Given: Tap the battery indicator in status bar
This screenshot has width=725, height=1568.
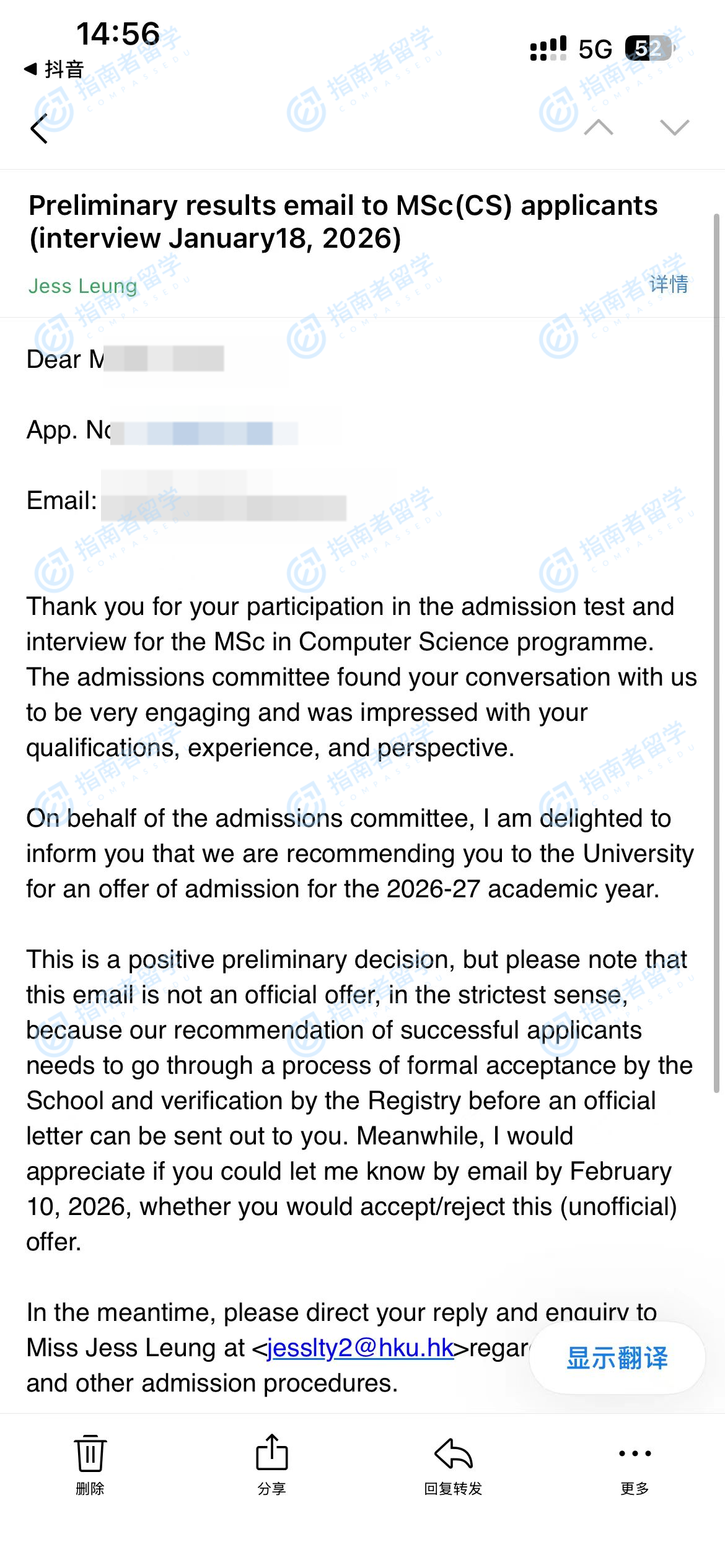Looking at the screenshot, I should point(648,48).
